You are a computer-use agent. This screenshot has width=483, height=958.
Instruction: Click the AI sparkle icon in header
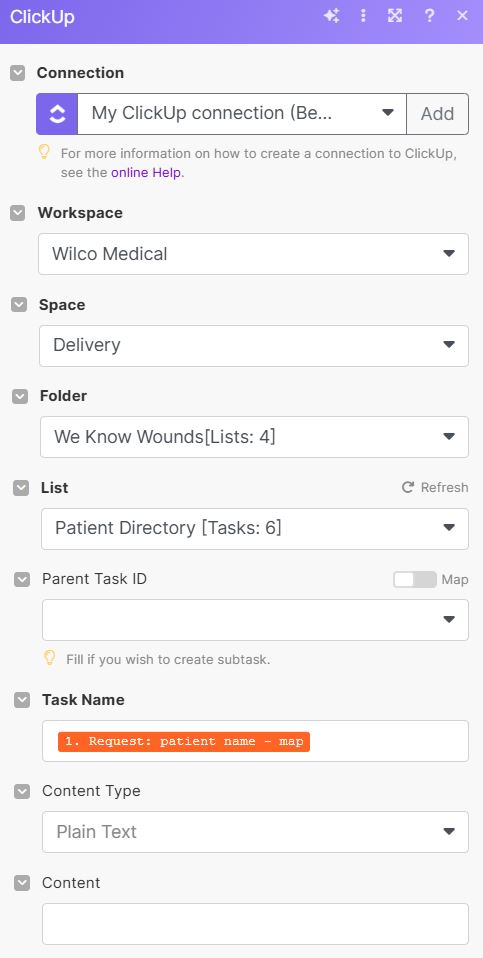tap(332, 16)
